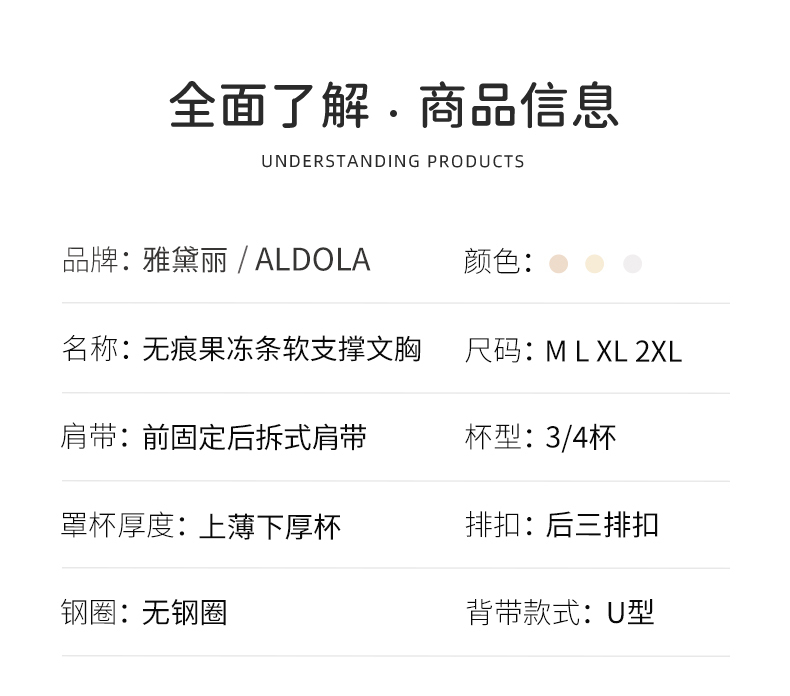Viewport: 790px width, 696px height.
Task: Open the 雅黛丽 / ALDOLA brand name
Action: click(x=257, y=261)
